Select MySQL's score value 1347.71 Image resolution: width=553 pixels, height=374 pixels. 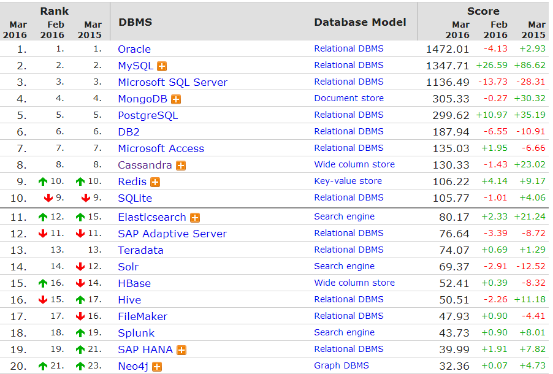(x=448, y=66)
